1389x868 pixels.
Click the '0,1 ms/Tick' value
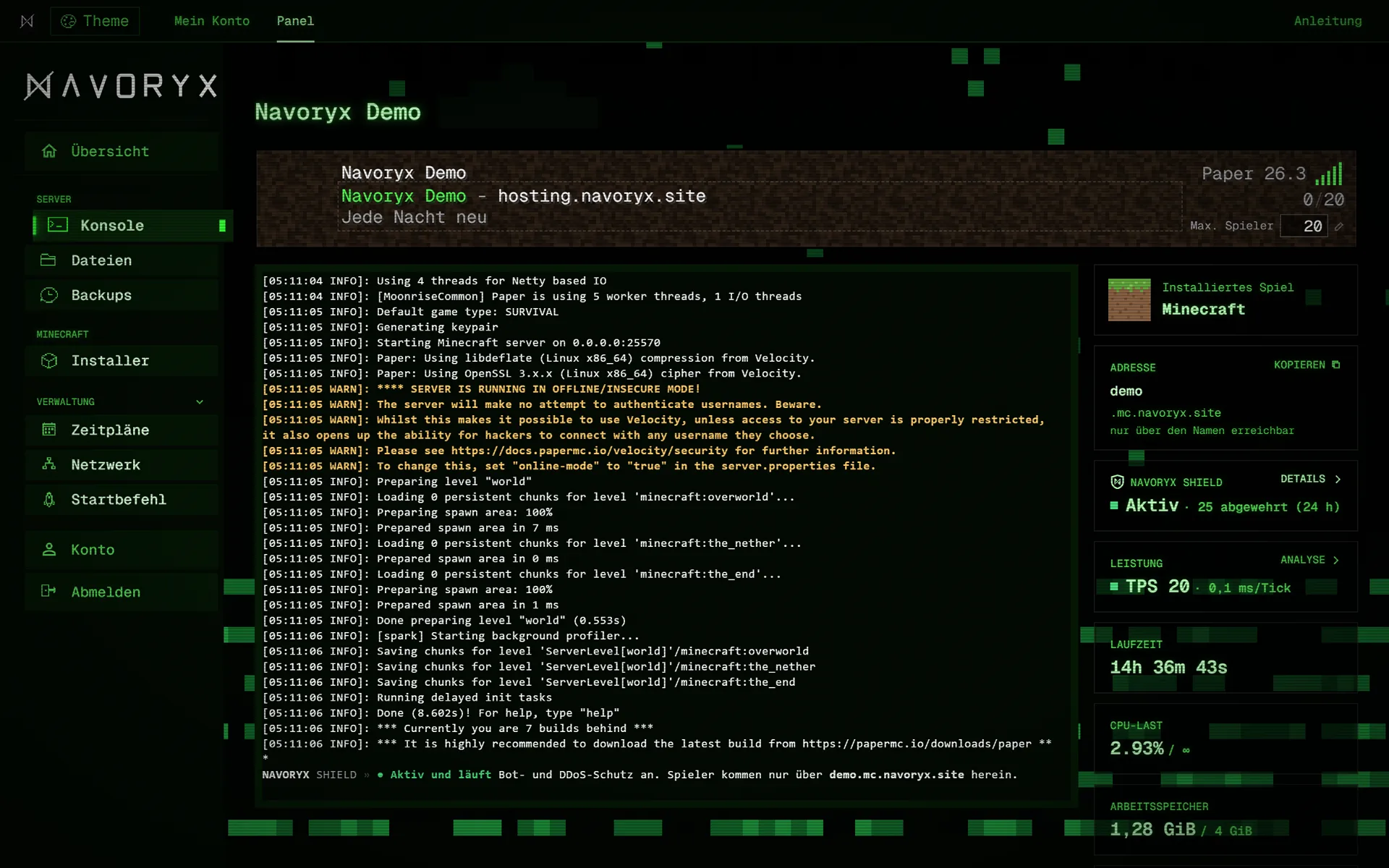(x=1249, y=588)
